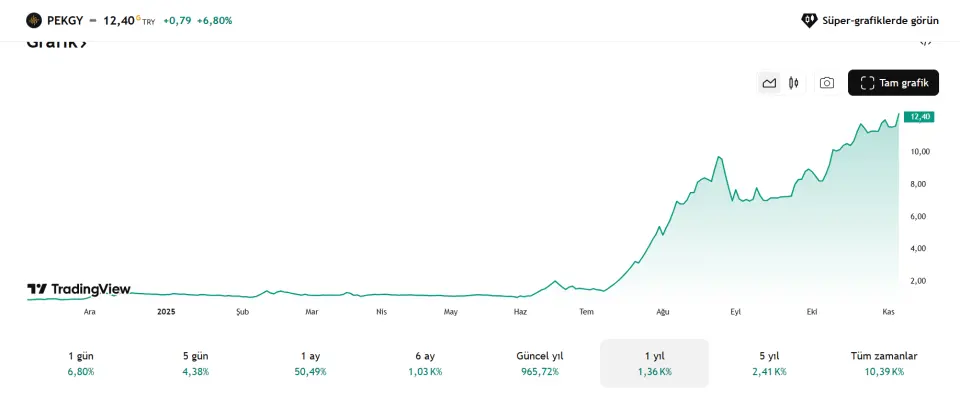Switch to candlestick chart style
Screen dimensions: 960x406
coord(794,83)
